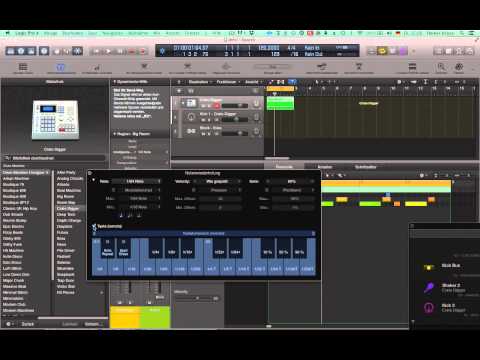The height and width of the screenshot is (360, 480).
Task: Open the tracks area Bearbeiten menu
Action: point(199,82)
